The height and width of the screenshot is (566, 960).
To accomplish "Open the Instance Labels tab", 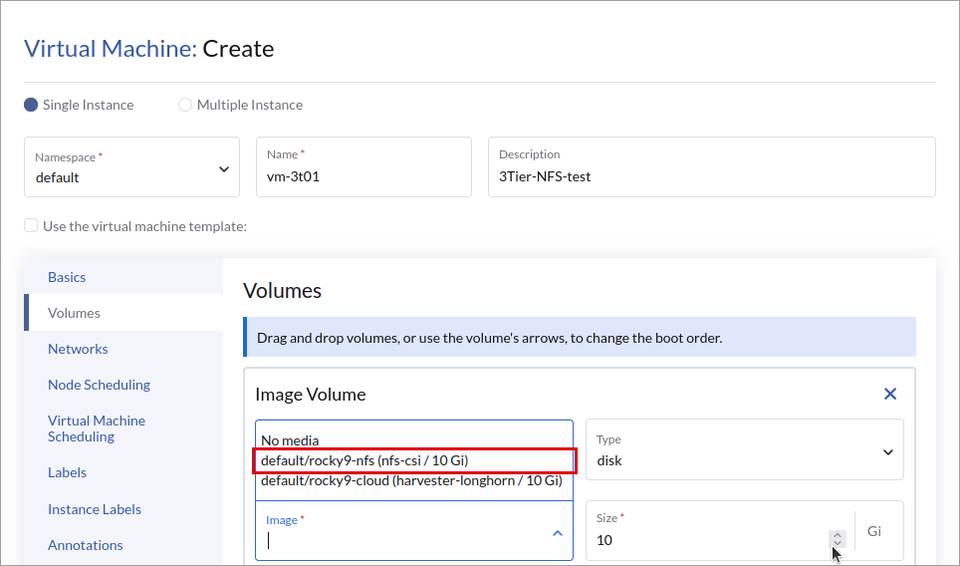I will pyautogui.click(x=94, y=509).
